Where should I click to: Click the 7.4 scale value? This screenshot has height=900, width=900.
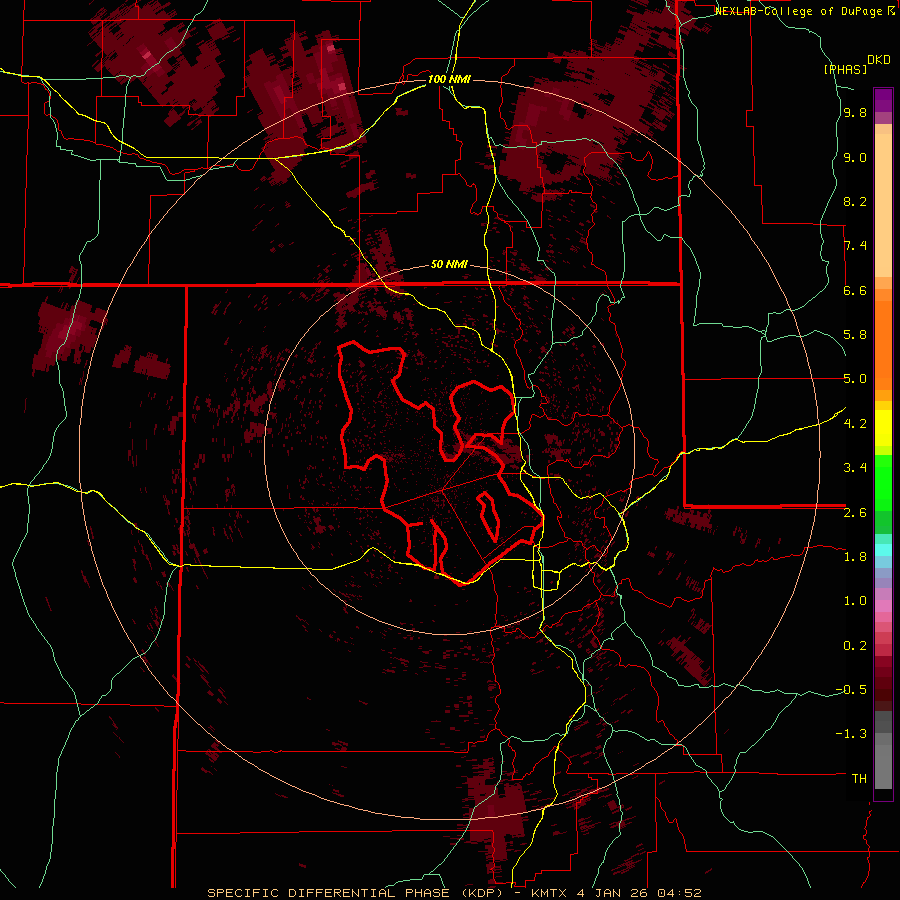pos(855,246)
